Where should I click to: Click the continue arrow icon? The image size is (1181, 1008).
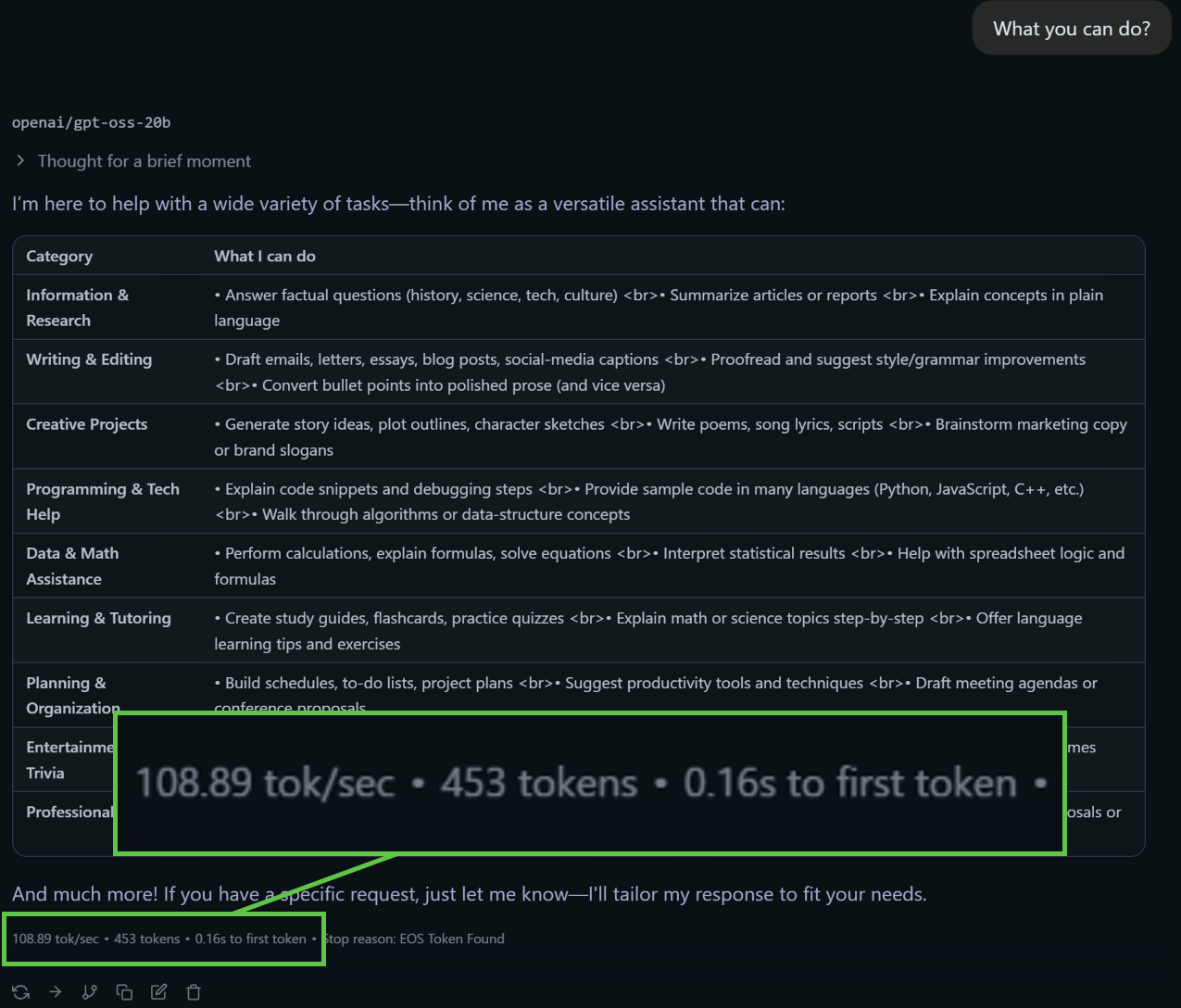(56, 992)
